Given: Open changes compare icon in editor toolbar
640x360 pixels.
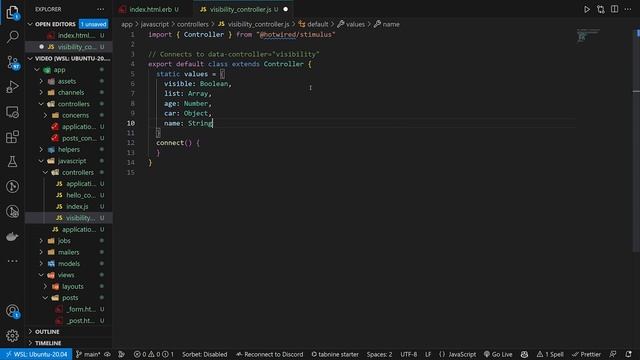Looking at the screenshot, I should tap(600, 9).
